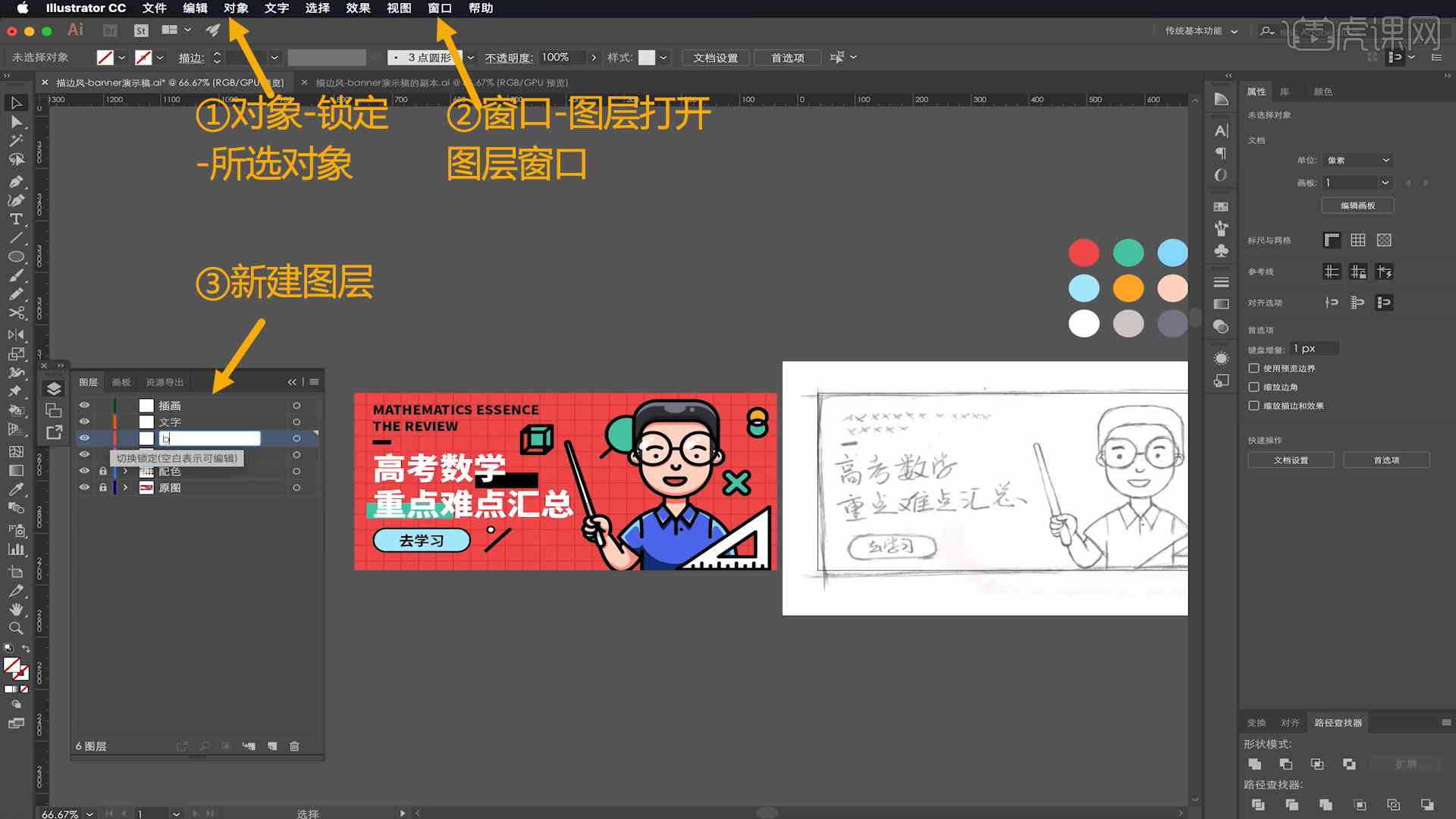Image resolution: width=1456 pixels, height=819 pixels.
Task: Select the Type tool in toolbar
Action: coord(15,217)
